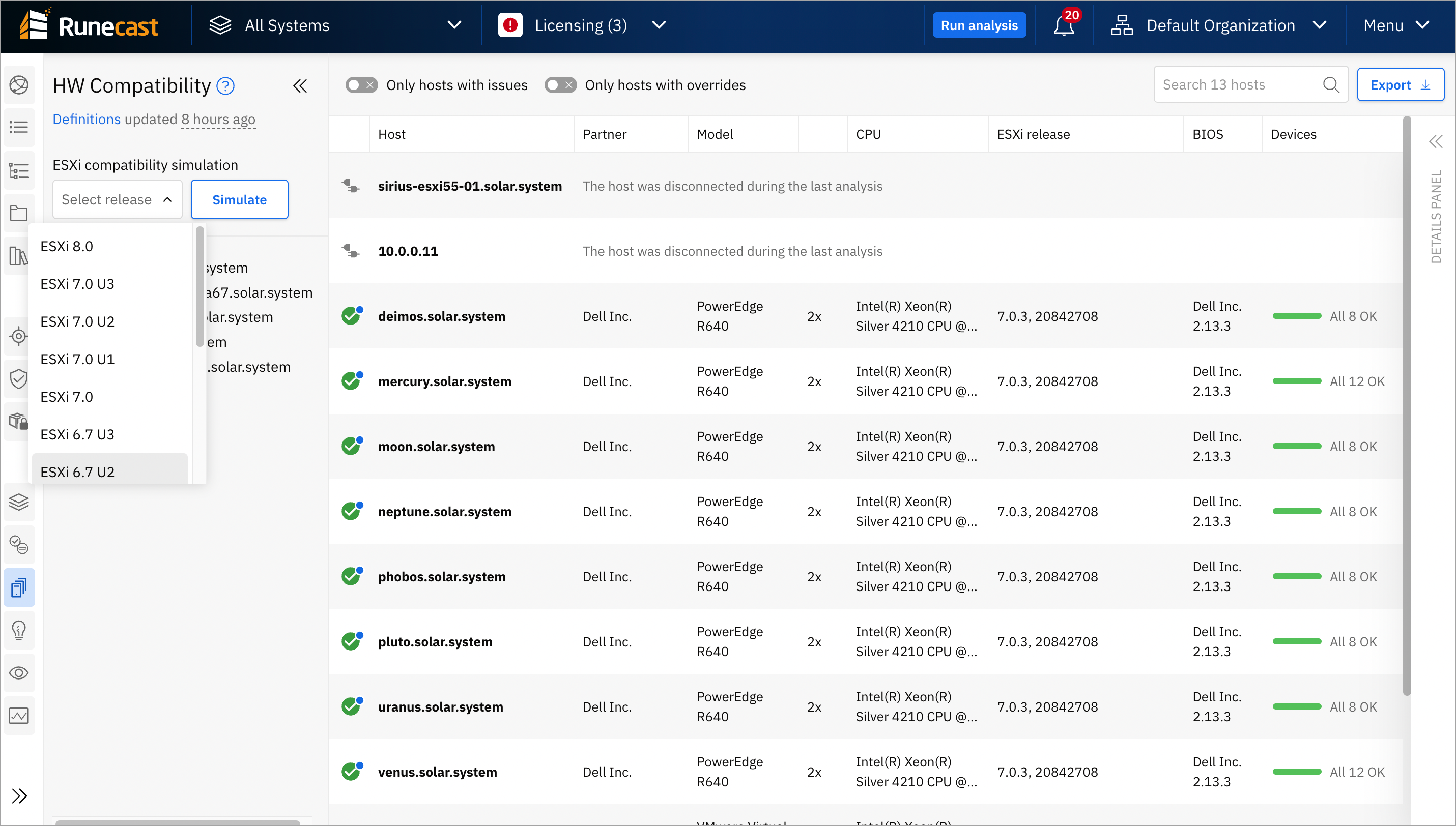1456x826 pixels.
Task: Choose ESXi 7.0 U2 from release list
Action: [x=110, y=321]
